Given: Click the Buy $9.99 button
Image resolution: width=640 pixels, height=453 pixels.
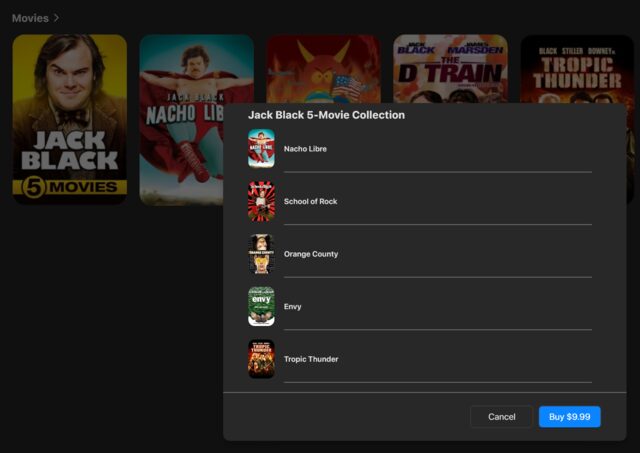Looking at the screenshot, I should (x=569, y=417).
